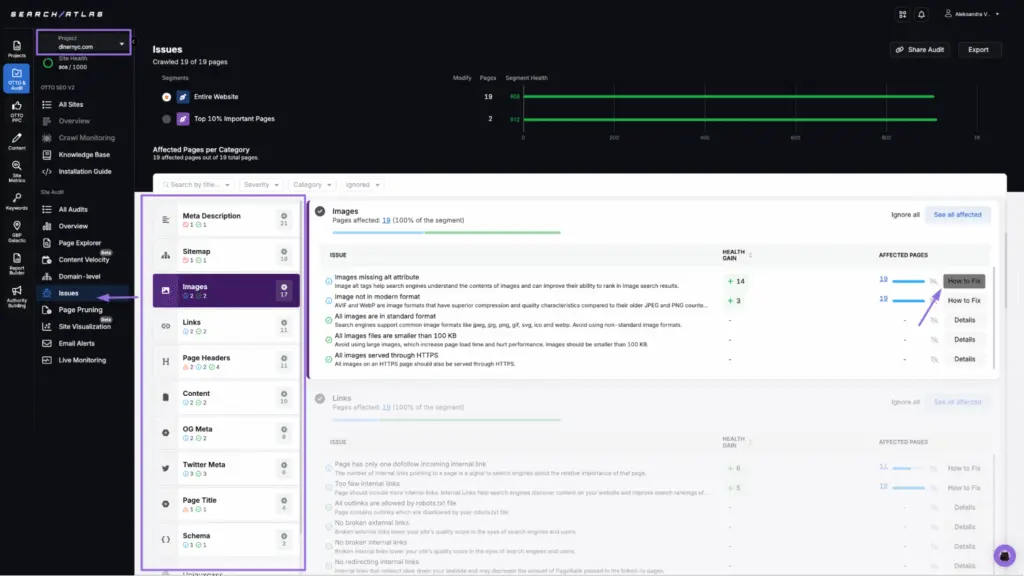The height and width of the screenshot is (576, 1024).
Task: Expand the Severity filter dropdown
Action: tap(261, 185)
